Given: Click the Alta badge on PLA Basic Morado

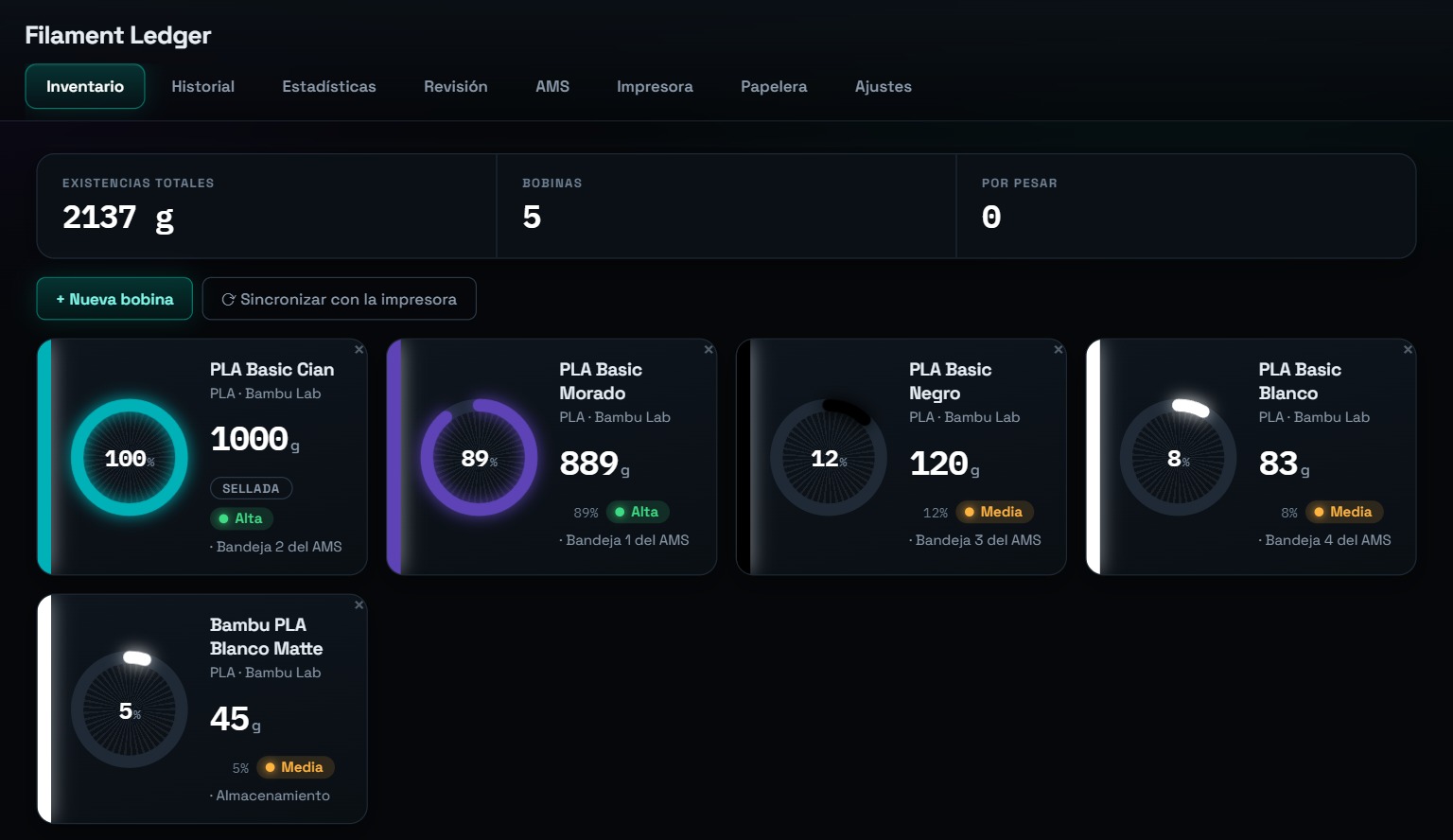Looking at the screenshot, I should click(638, 512).
